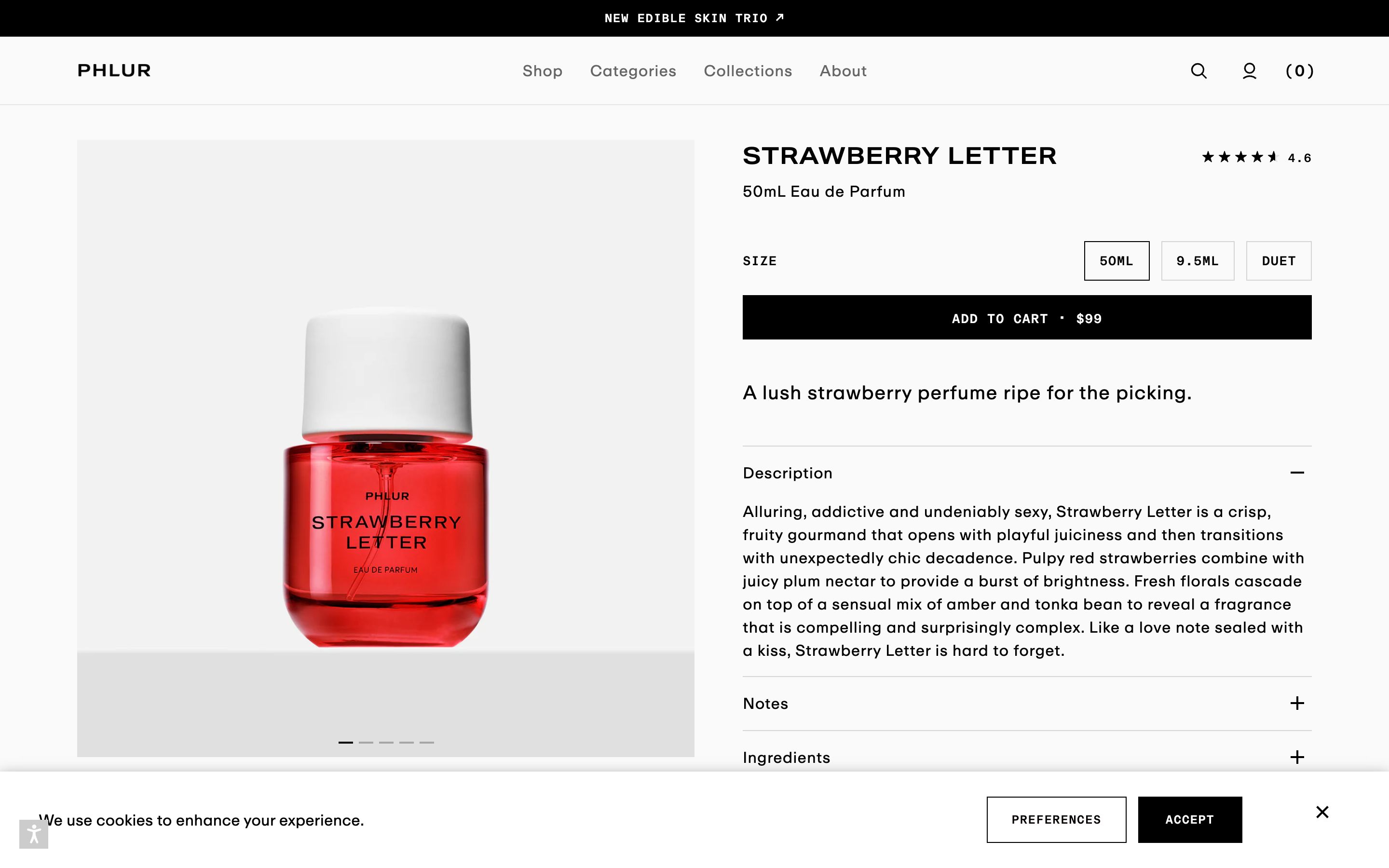Open the Shop menu
This screenshot has width=1389, height=868.
[542, 70]
